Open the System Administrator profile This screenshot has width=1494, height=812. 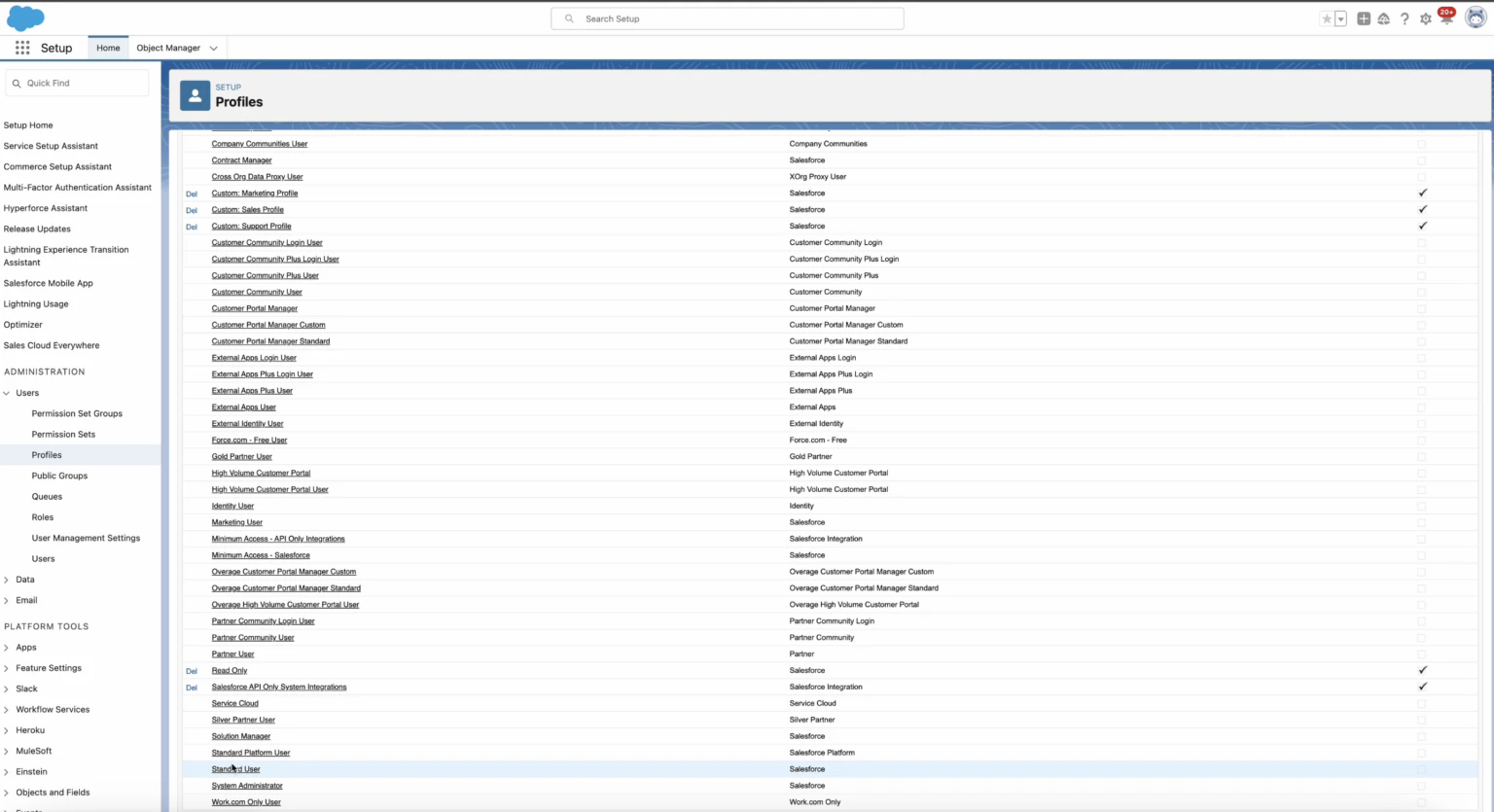[247, 786]
